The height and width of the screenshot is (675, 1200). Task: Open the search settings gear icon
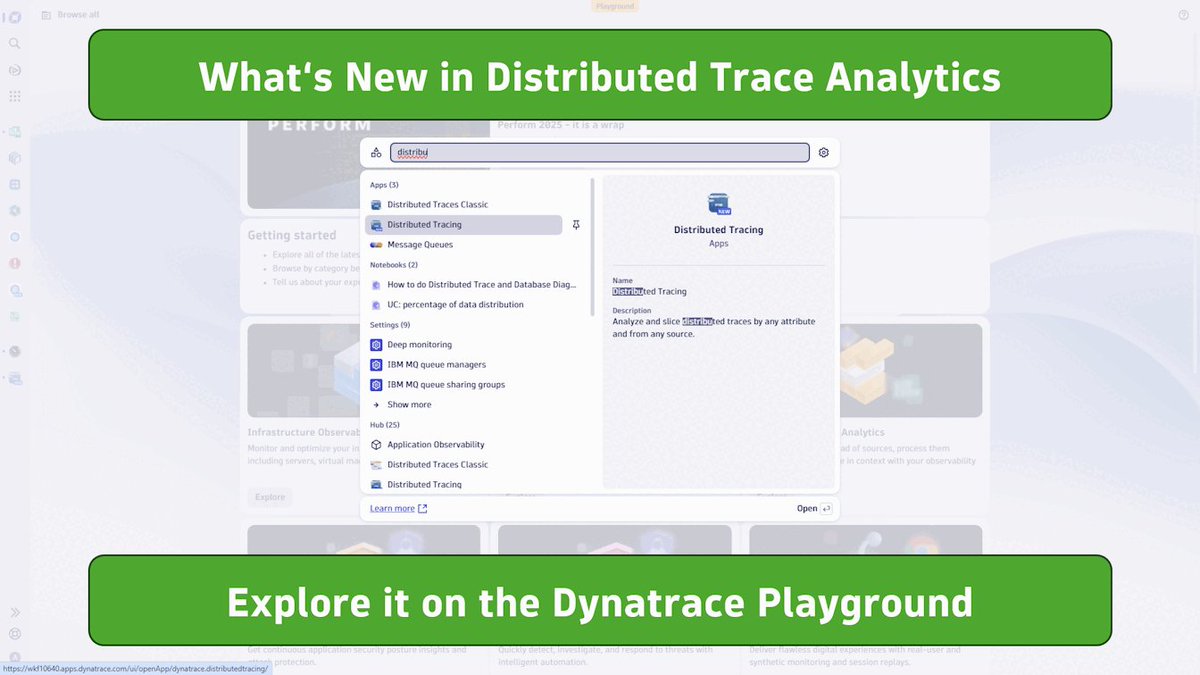coord(824,152)
